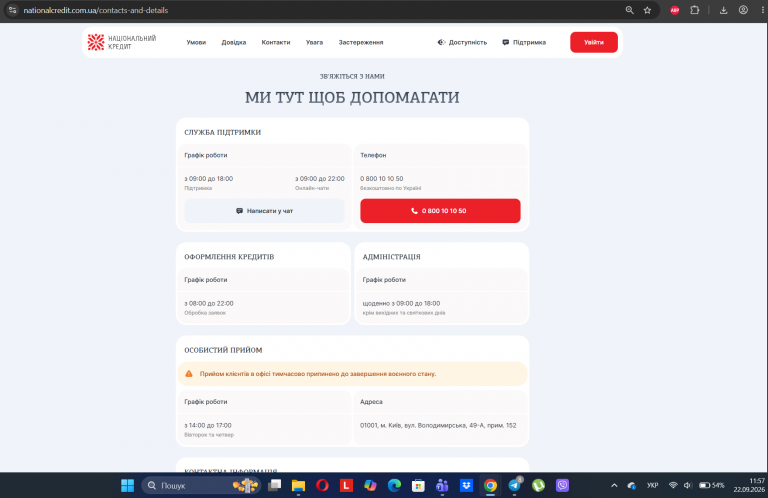Open the Національний Кредит logo home link
768x498 pixels.
click(122, 42)
